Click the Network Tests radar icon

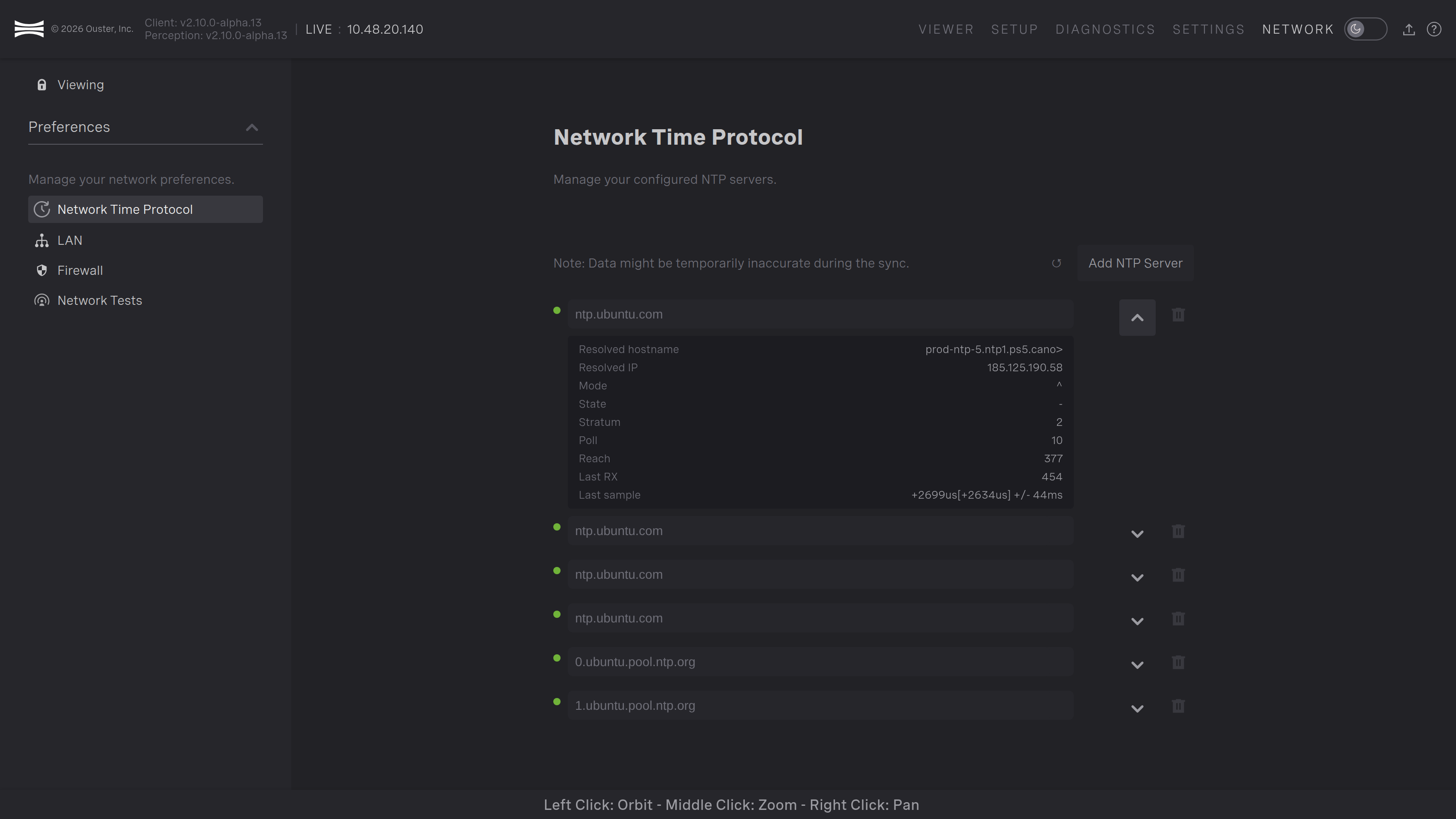pyautogui.click(x=42, y=300)
